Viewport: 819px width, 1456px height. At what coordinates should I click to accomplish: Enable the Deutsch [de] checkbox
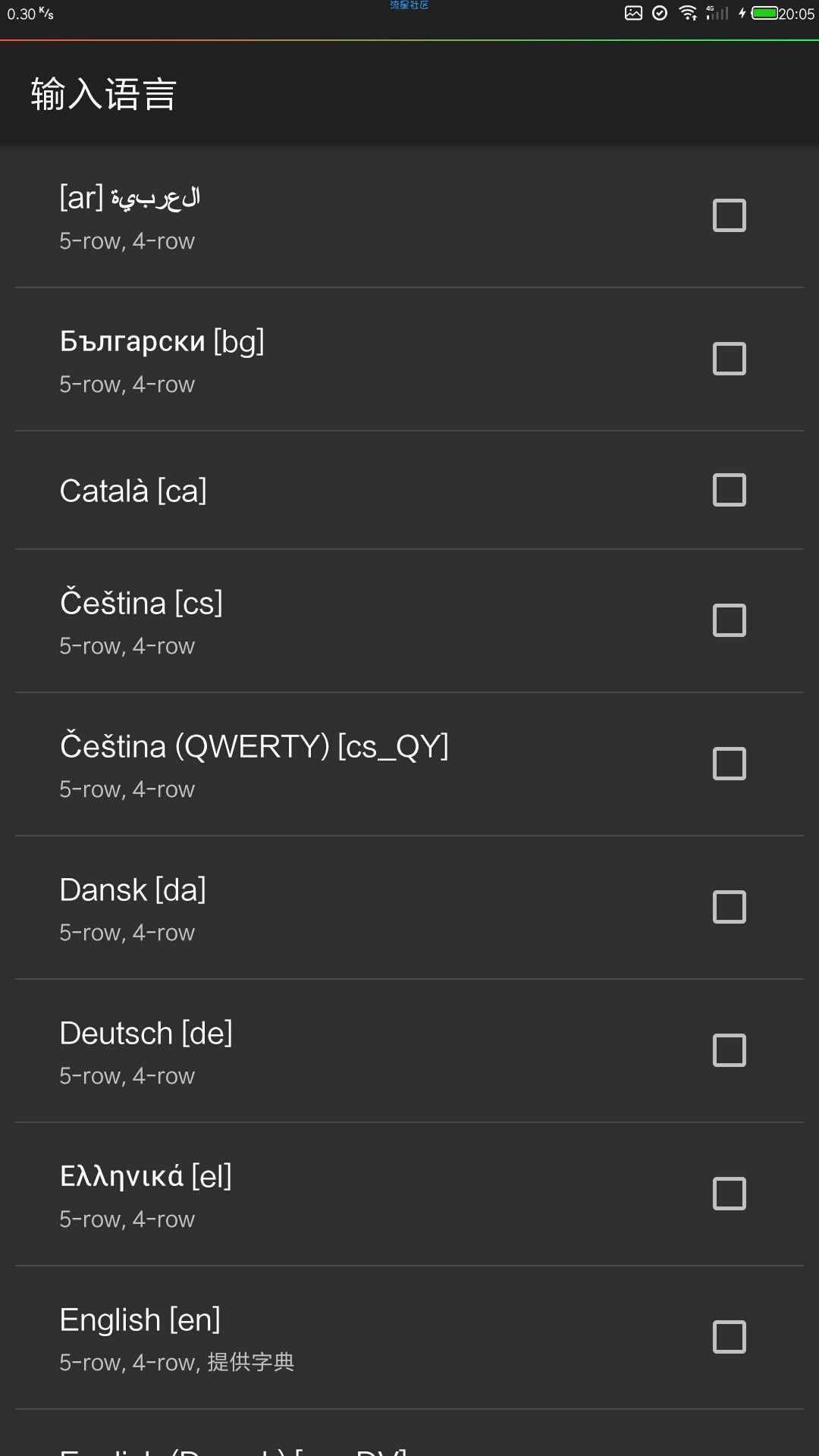point(730,1050)
